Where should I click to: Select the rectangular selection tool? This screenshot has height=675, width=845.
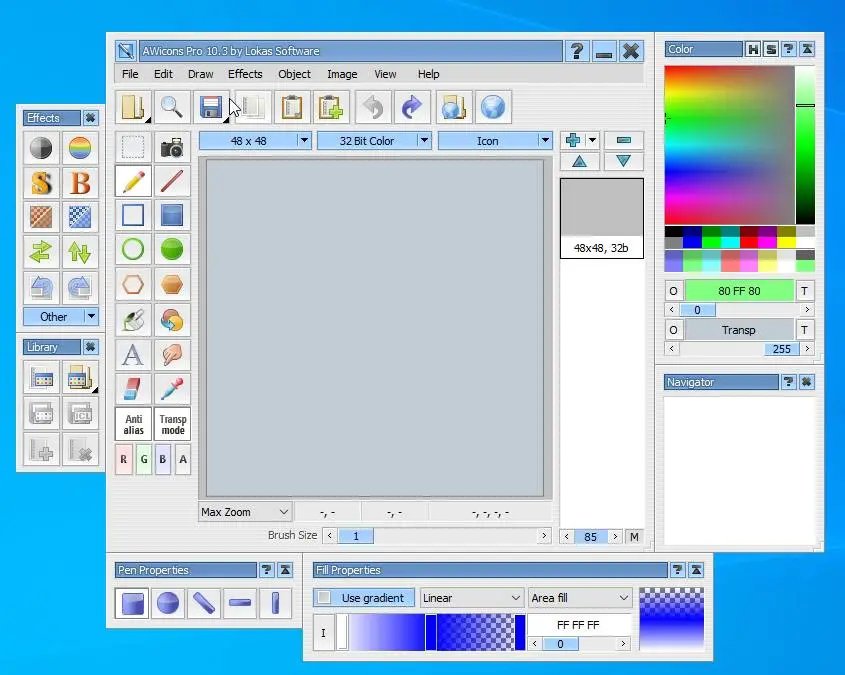(x=133, y=147)
